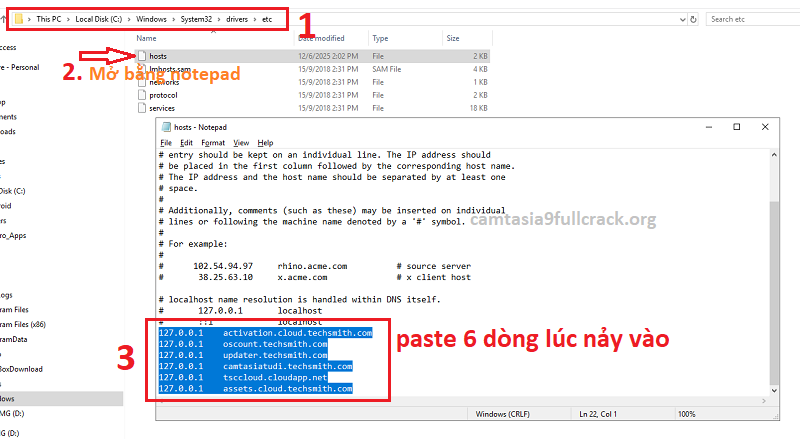800x439 pixels.
Task: Click MG (D:) in the navigation pane
Action: click(12, 413)
